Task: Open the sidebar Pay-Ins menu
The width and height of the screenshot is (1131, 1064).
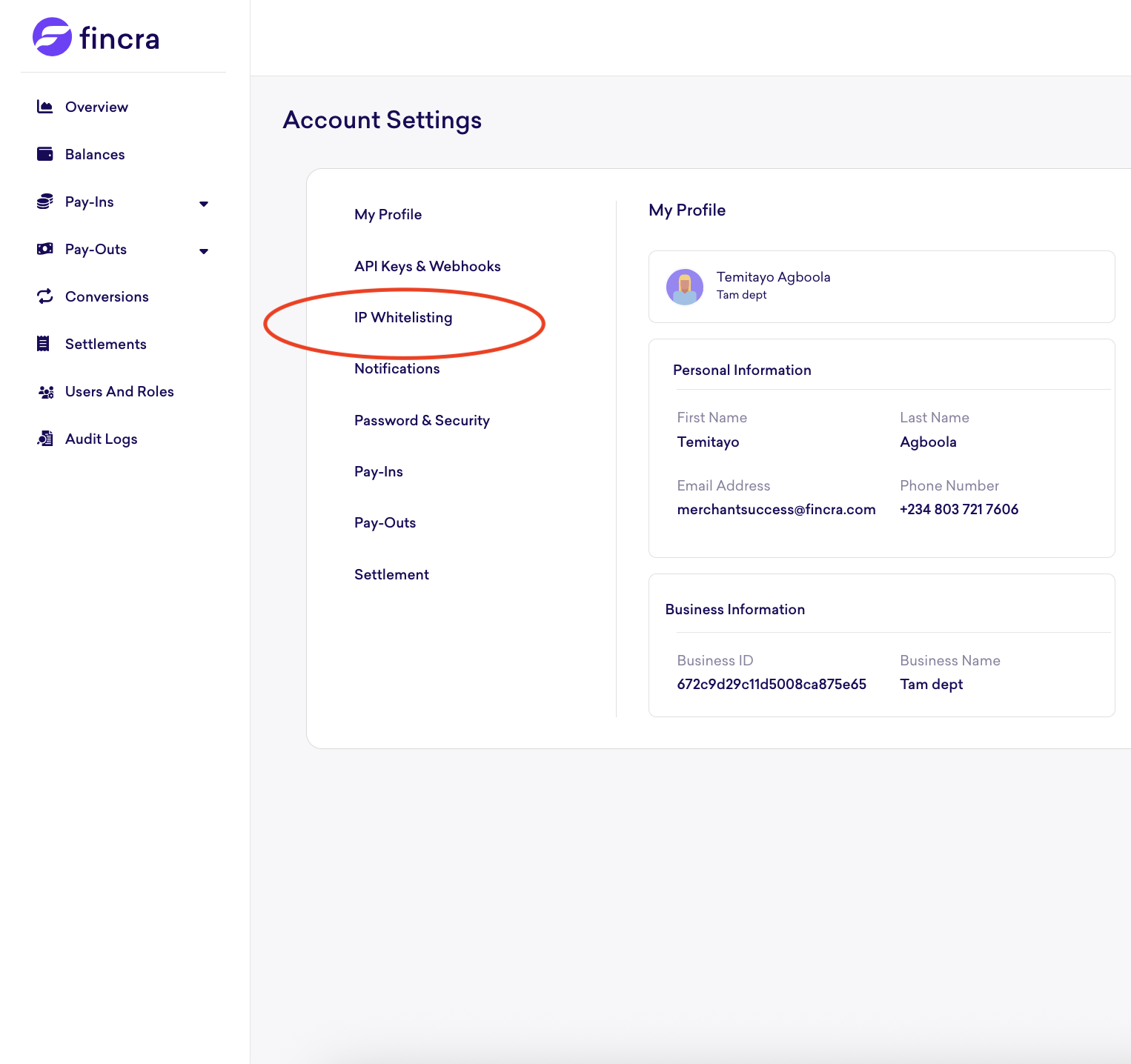Action: tap(90, 202)
